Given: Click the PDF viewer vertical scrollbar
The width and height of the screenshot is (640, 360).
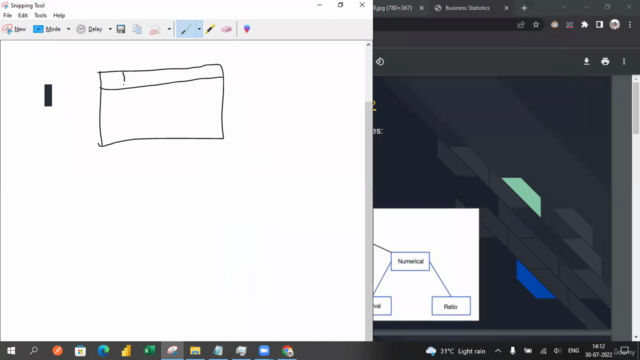Looking at the screenshot, I should (636, 108).
